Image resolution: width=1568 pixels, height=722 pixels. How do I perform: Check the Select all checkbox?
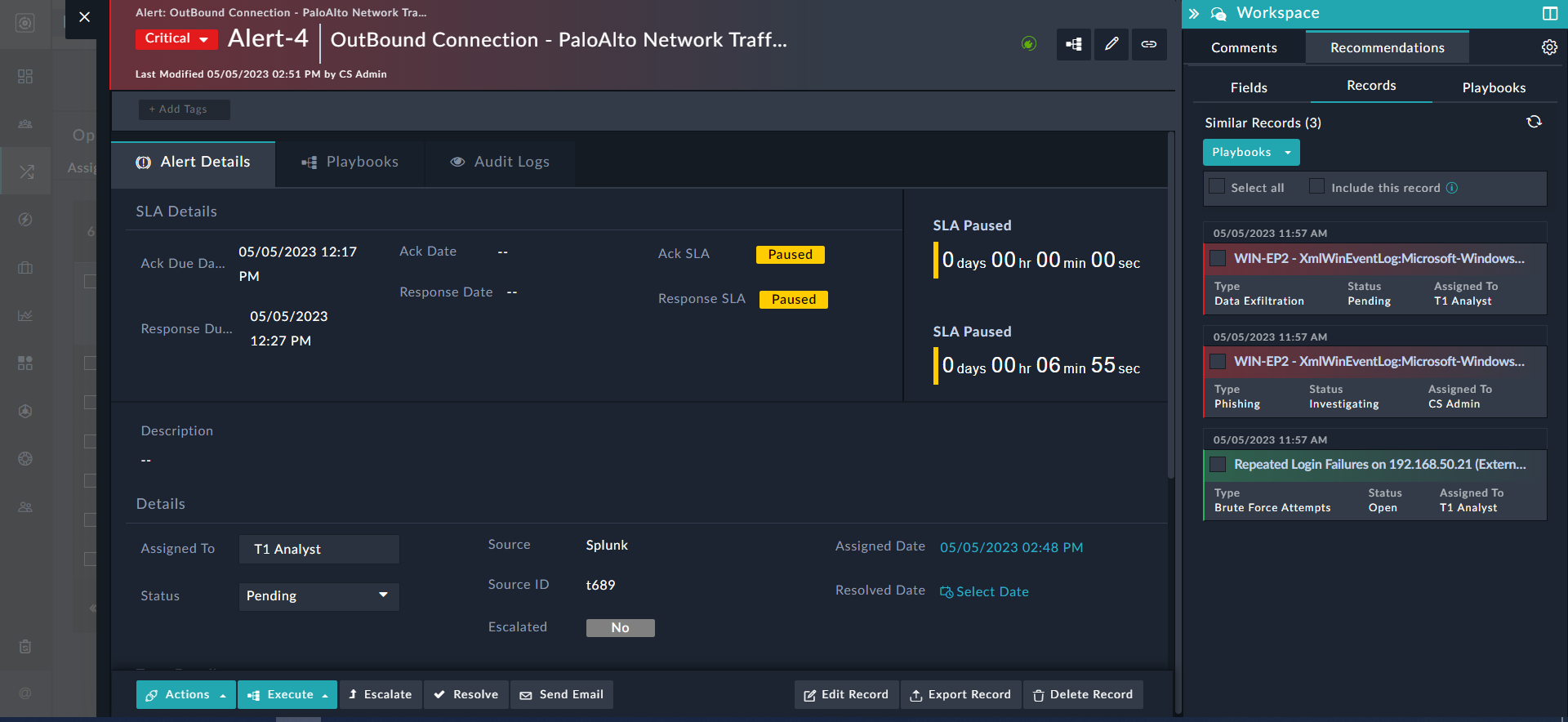coord(1217,187)
